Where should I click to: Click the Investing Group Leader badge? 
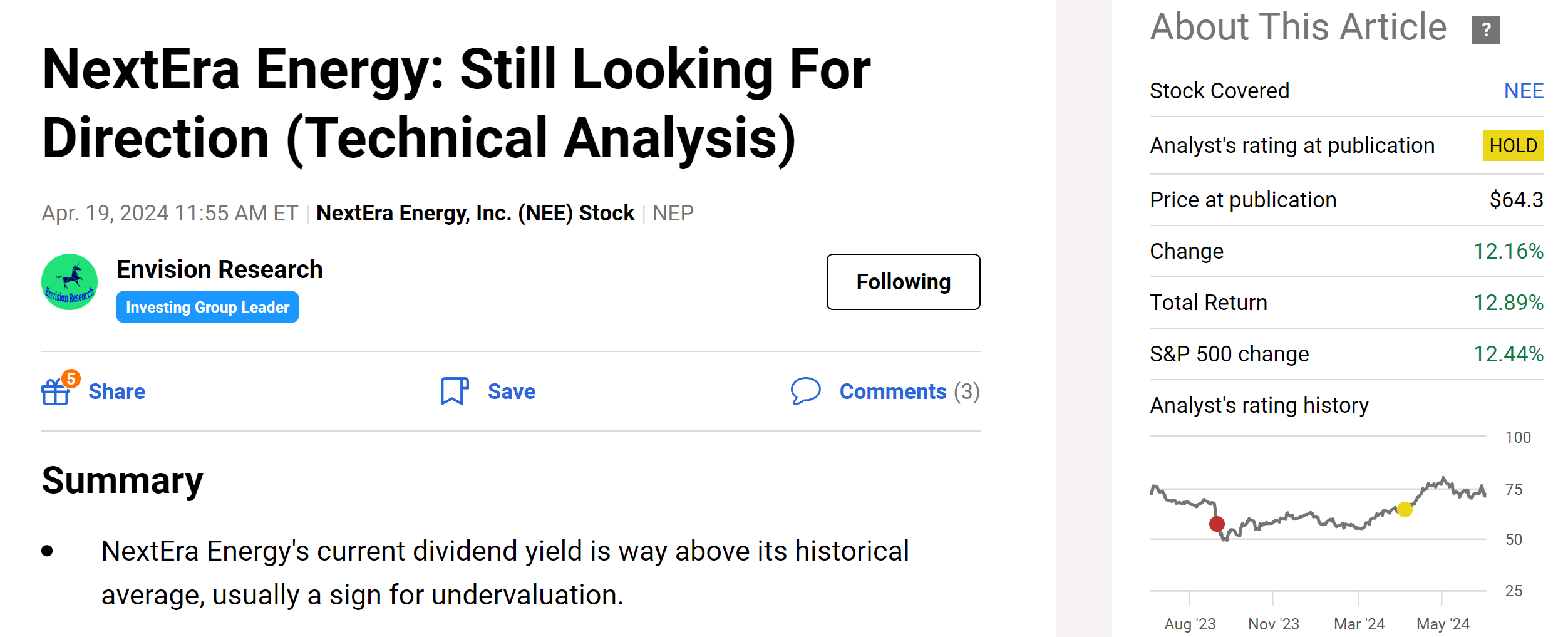tap(207, 307)
